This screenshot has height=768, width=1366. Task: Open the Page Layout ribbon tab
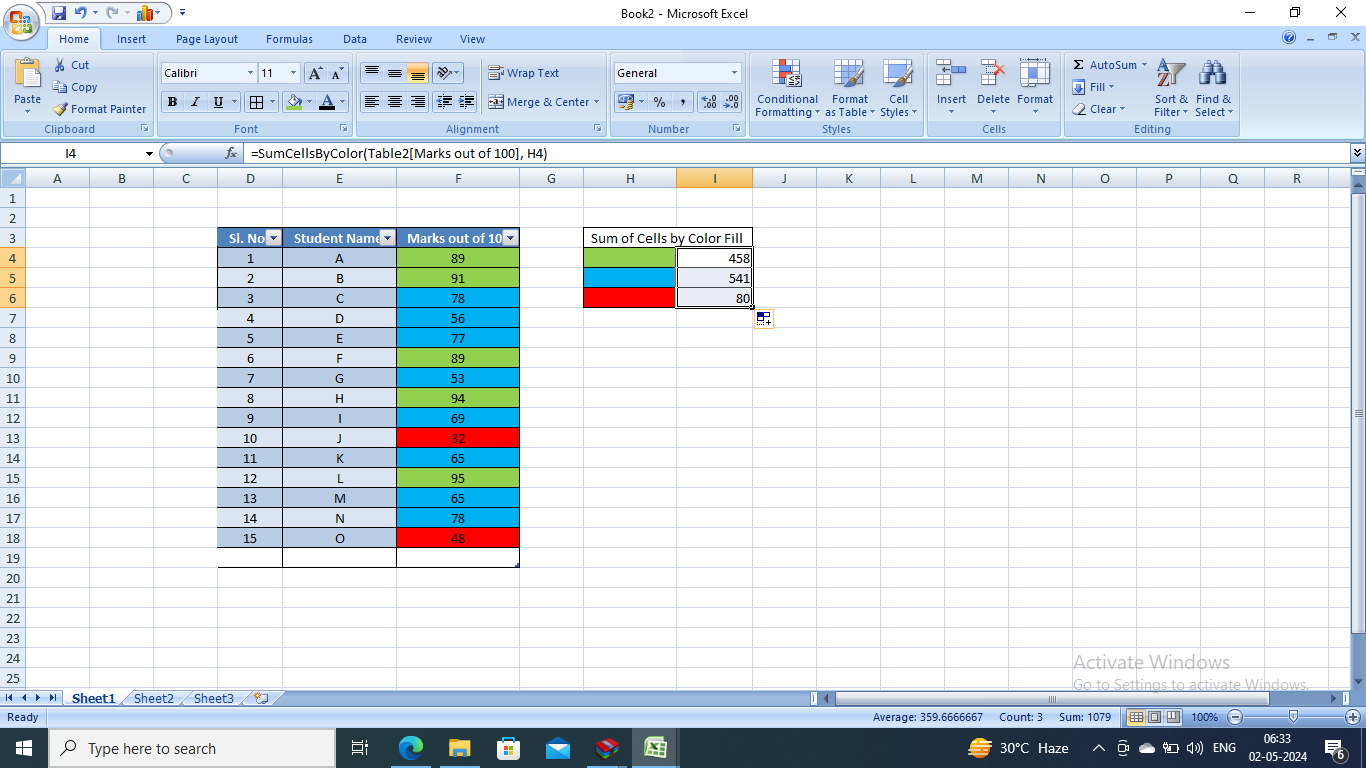coord(207,39)
